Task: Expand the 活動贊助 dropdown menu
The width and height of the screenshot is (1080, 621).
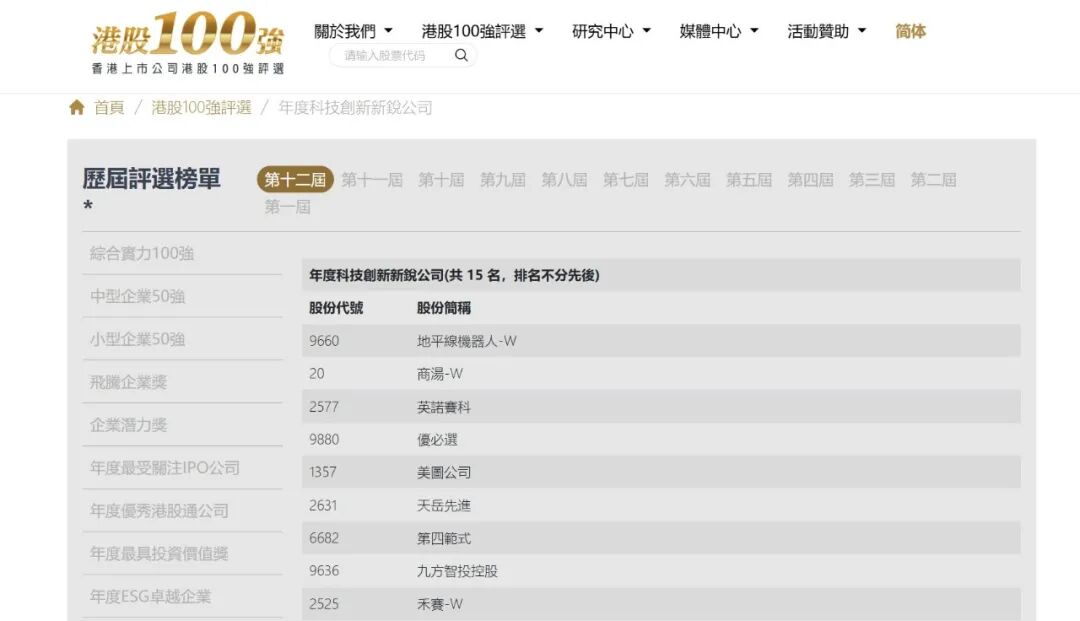Action: (x=827, y=31)
